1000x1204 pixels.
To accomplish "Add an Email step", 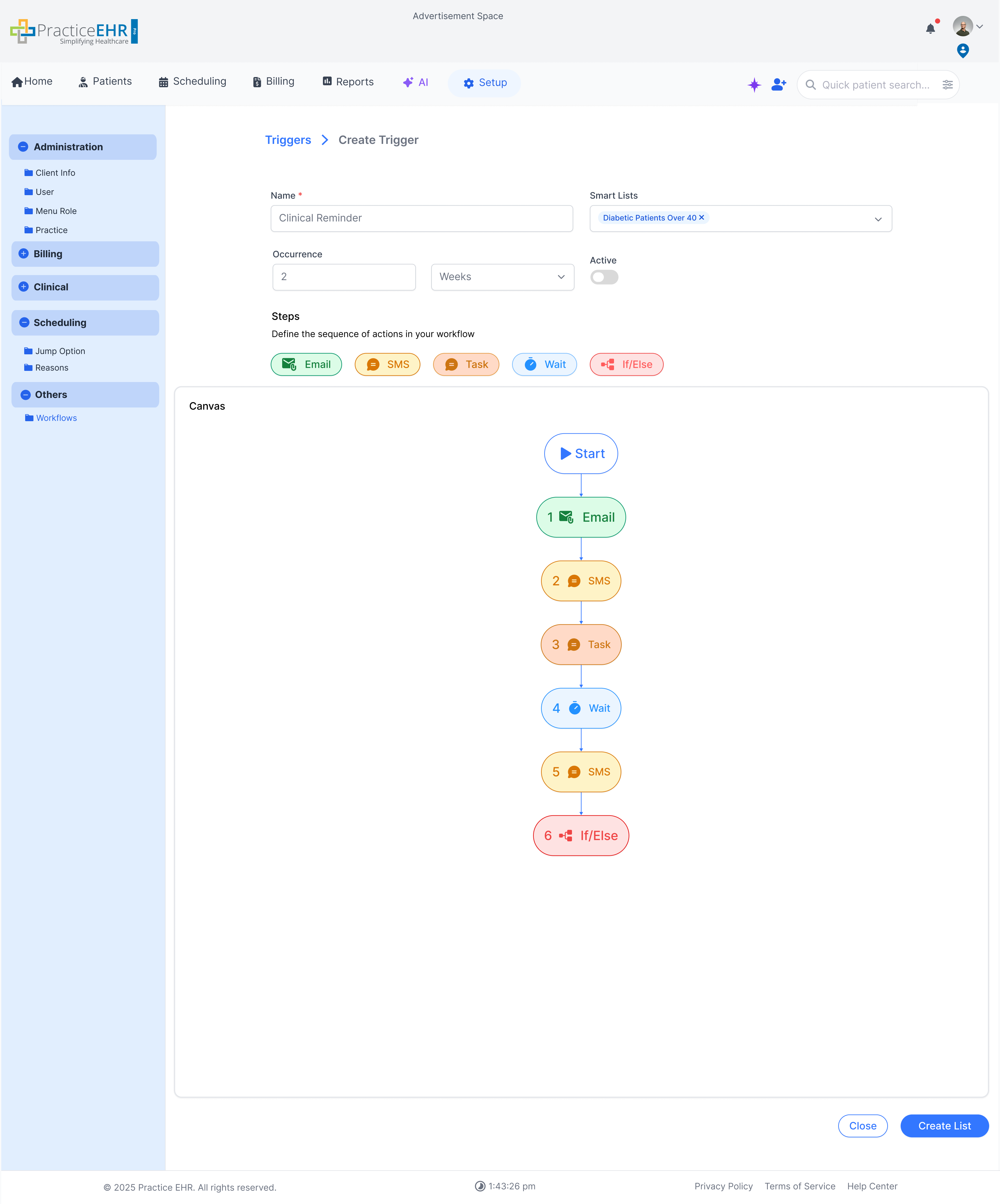I will click(306, 365).
